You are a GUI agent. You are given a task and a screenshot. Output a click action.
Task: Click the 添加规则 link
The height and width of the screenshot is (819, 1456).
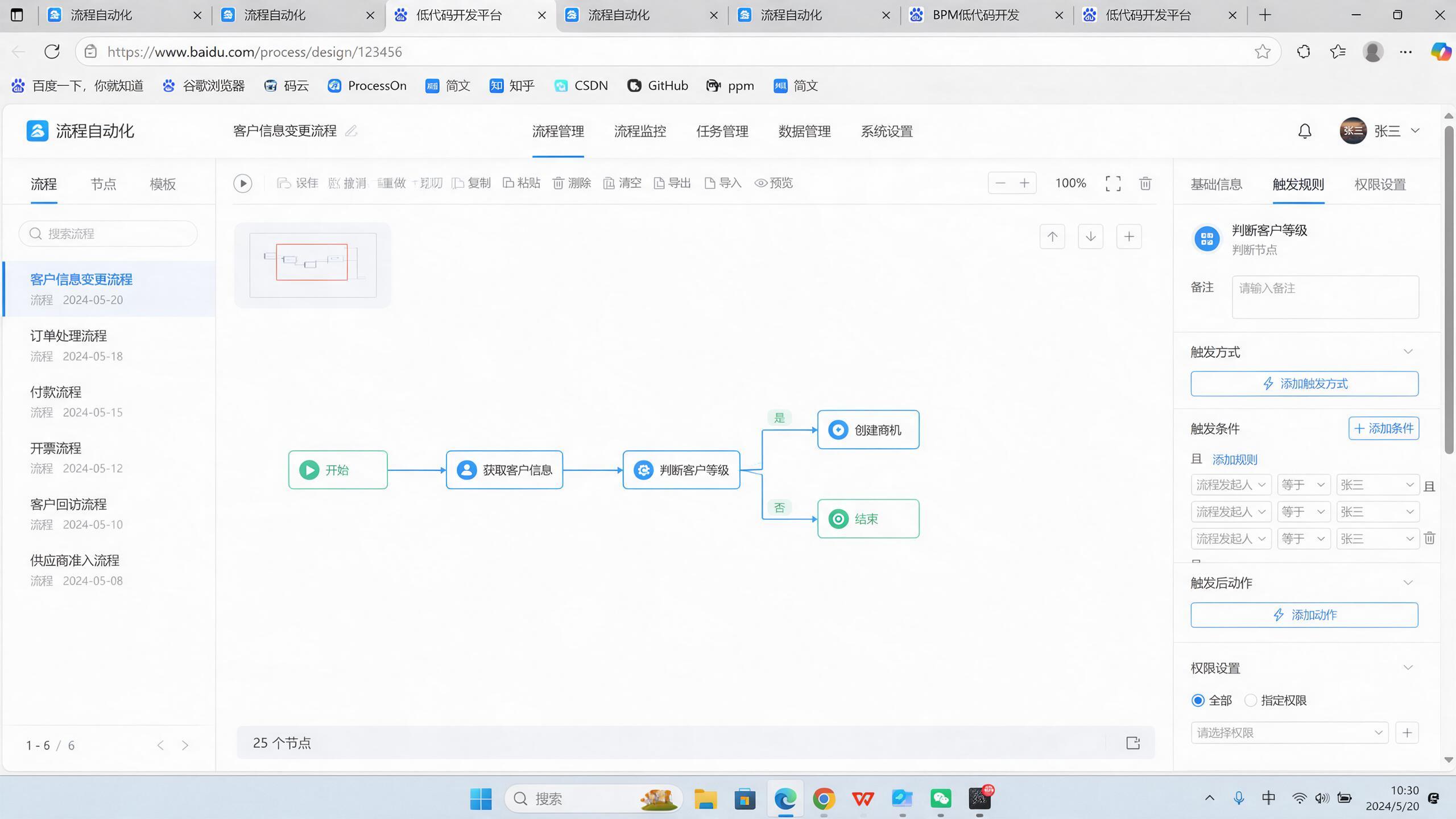(x=1234, y=460)
